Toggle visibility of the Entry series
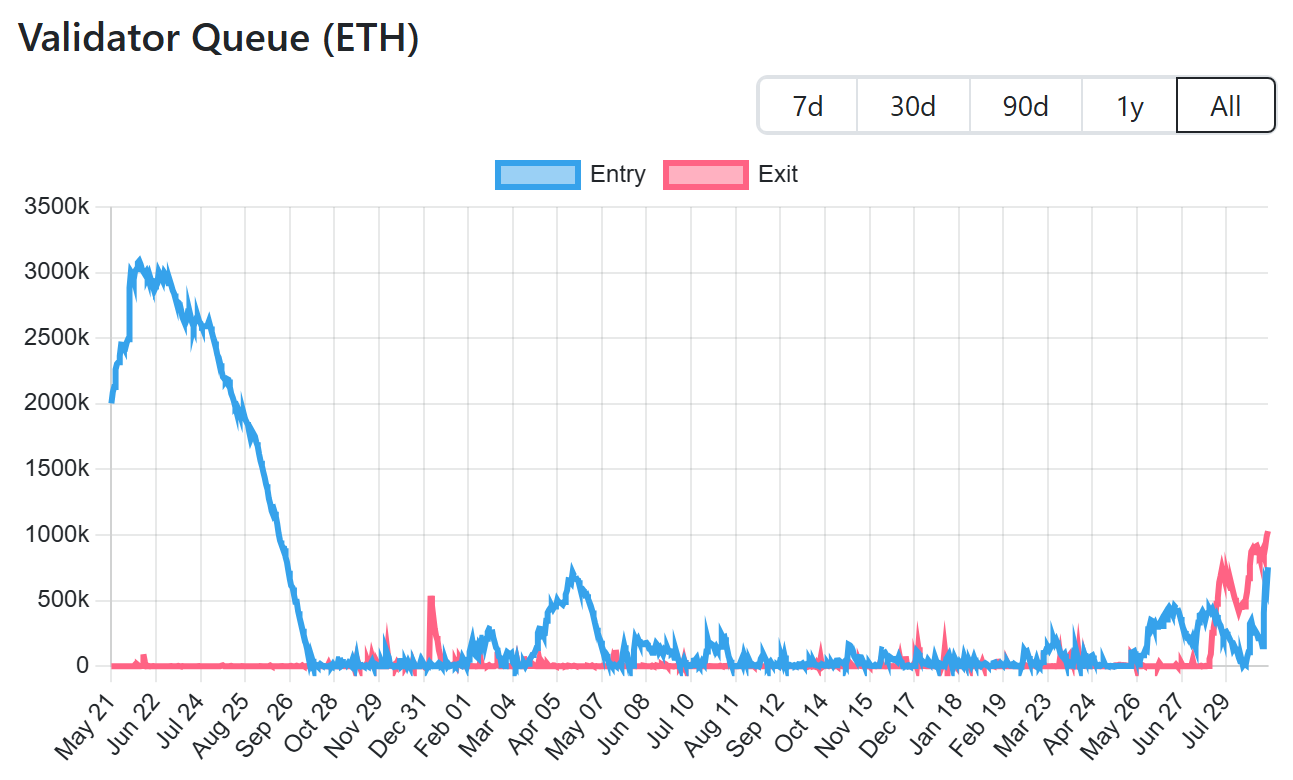Screen dimensions: 1293x780 [x=537, y=174]
